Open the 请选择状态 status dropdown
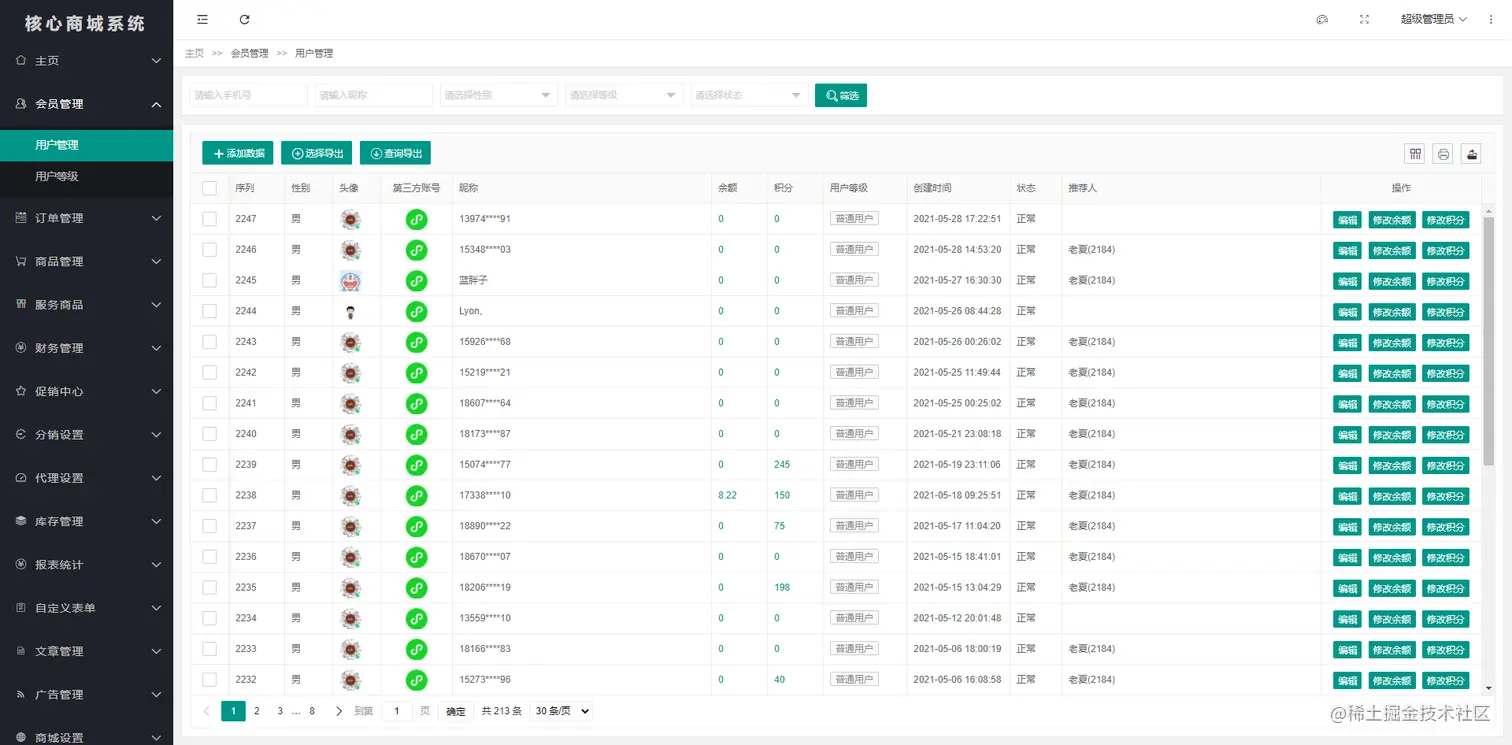This screenshot has height=745, width=1512. pyautogui.click(x=748, y=95)
